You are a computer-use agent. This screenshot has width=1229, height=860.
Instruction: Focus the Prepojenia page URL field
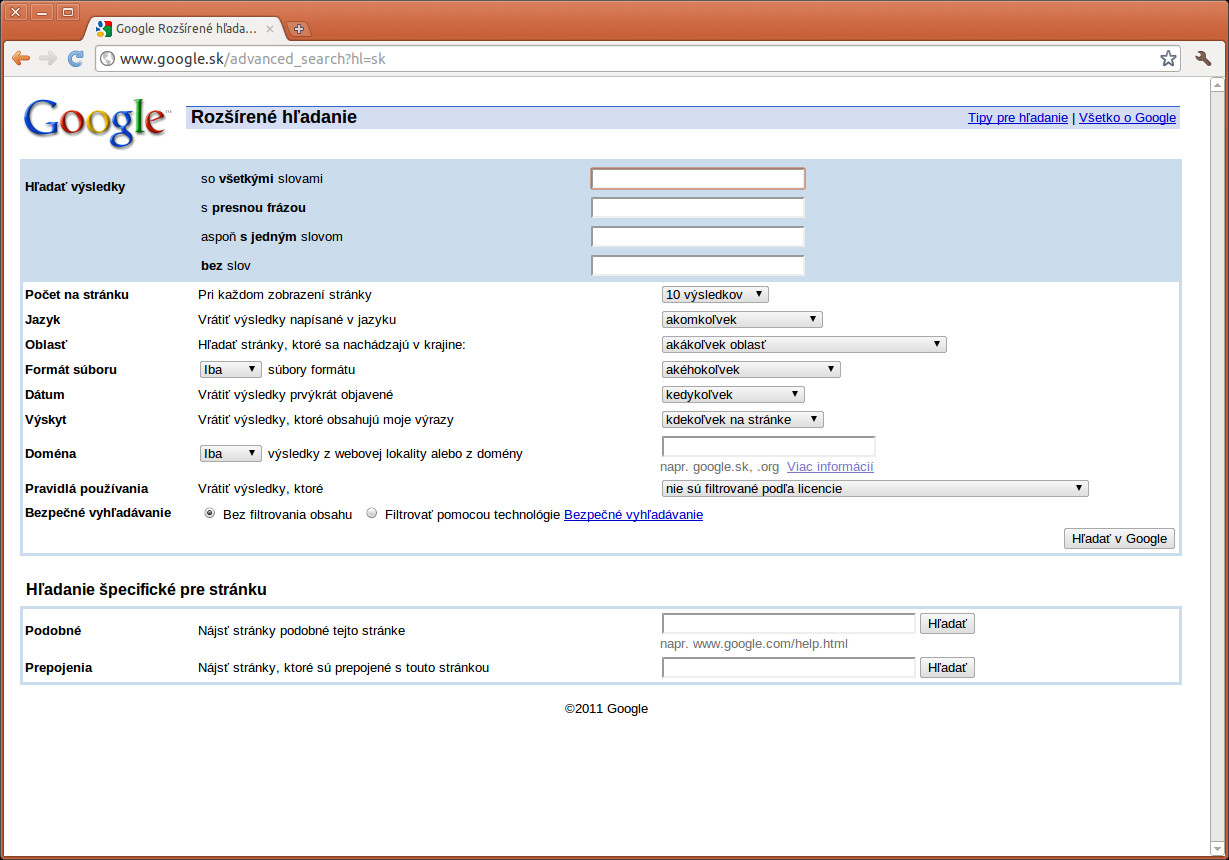pyautogui.click(x=789, y=667)
